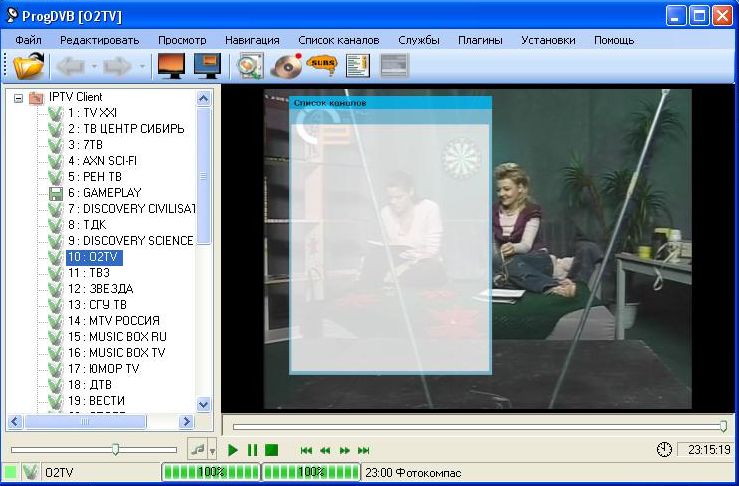739x486 pixels.
Task: Click the record disc icon
Action: [x=286, y=66]
